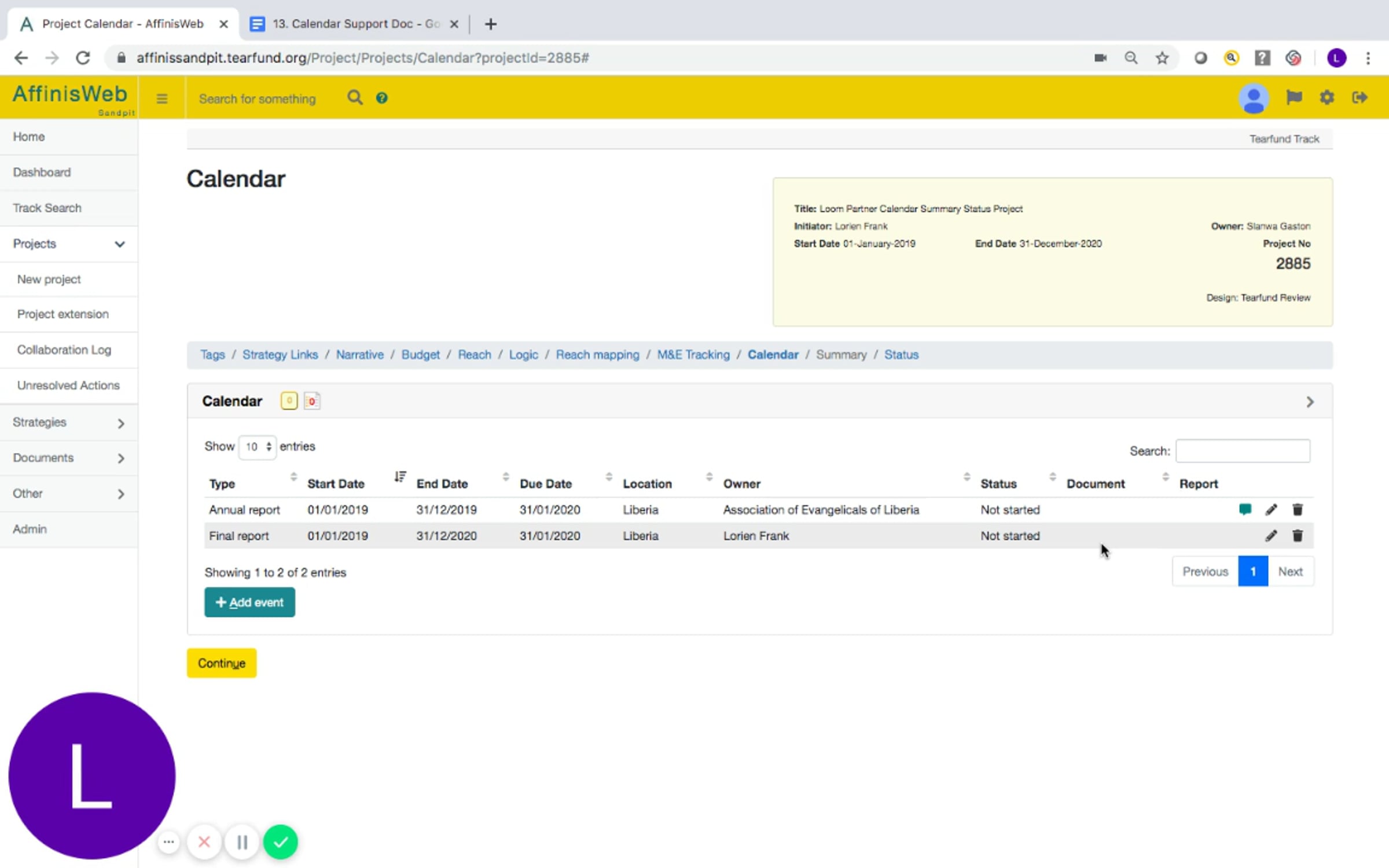Open the user profile avatar icon
The image size is (1389, 868).
(1254, 98)
